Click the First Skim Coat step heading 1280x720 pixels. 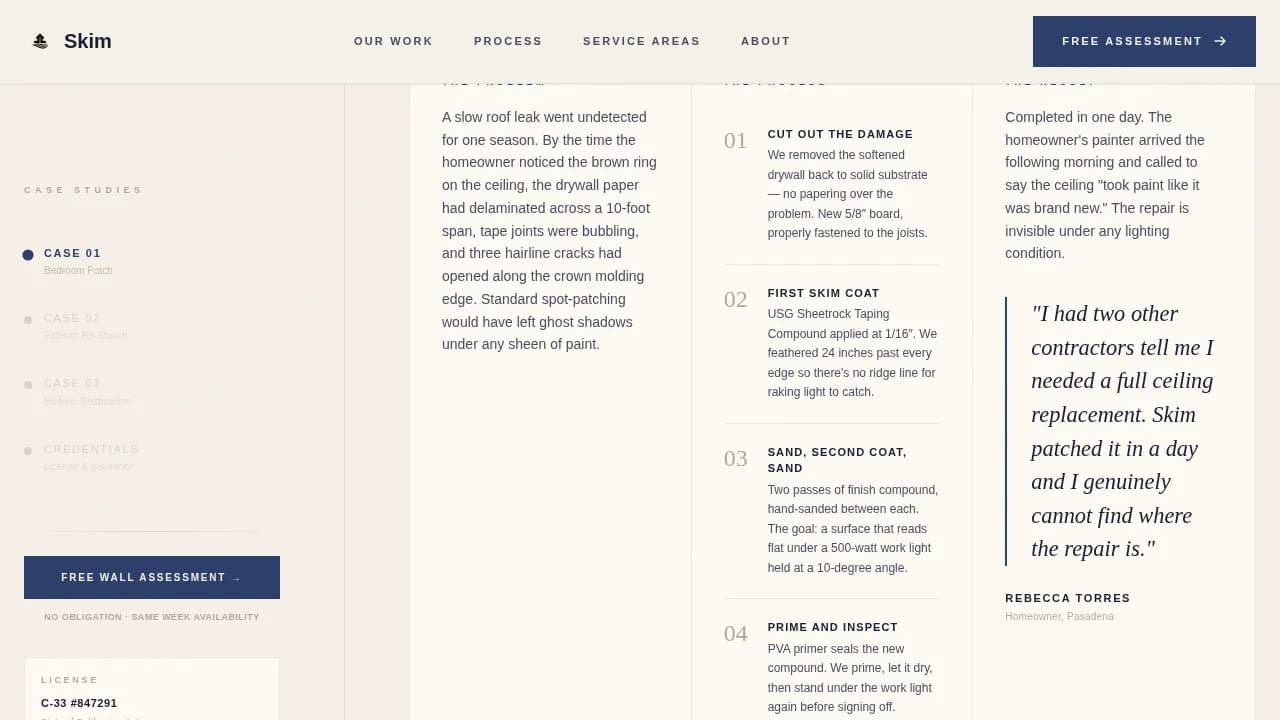(x=823, y=293)
